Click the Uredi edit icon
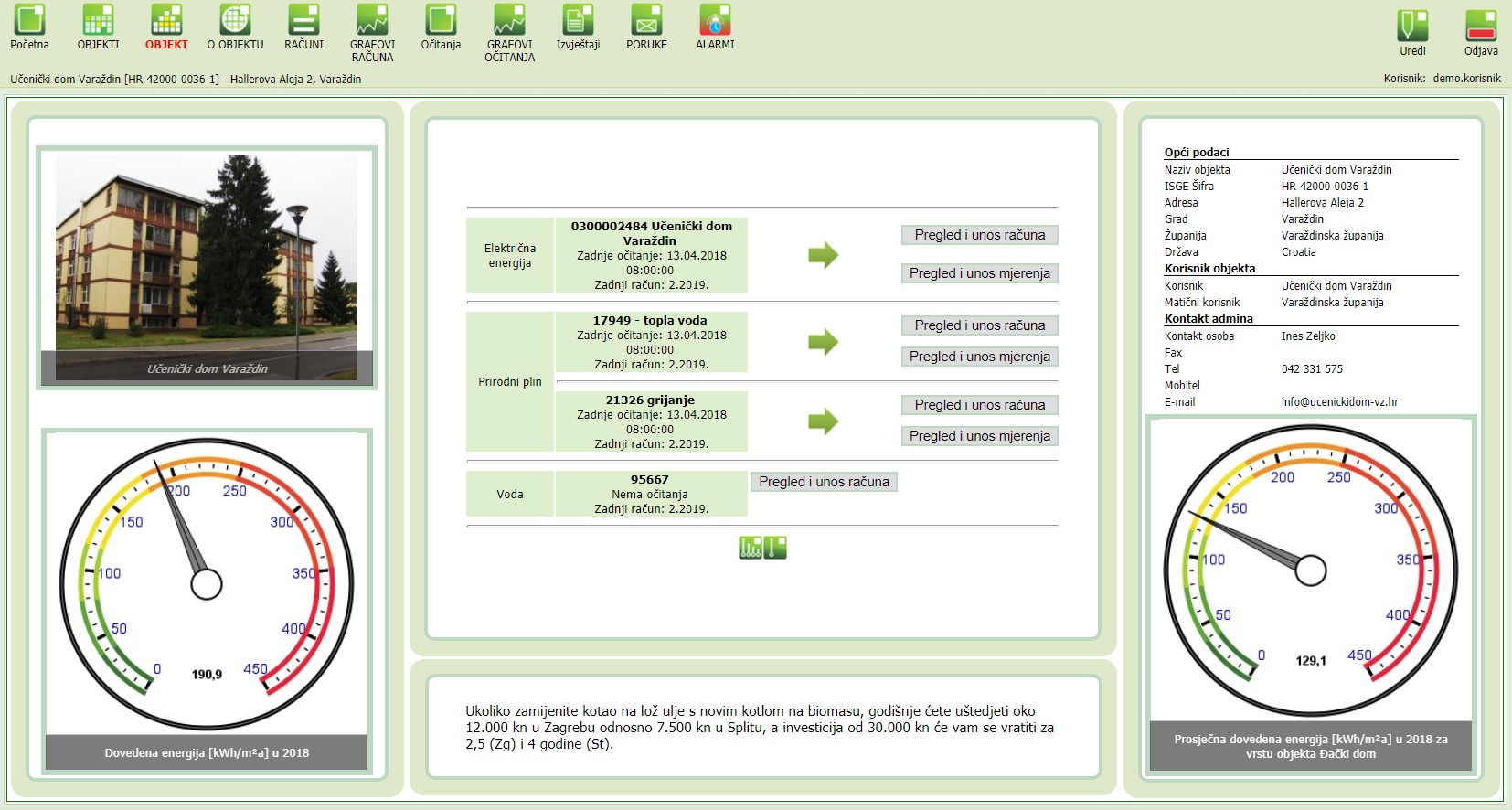This screenshot has width=1512, height=810. click(x=1412, y=26)
